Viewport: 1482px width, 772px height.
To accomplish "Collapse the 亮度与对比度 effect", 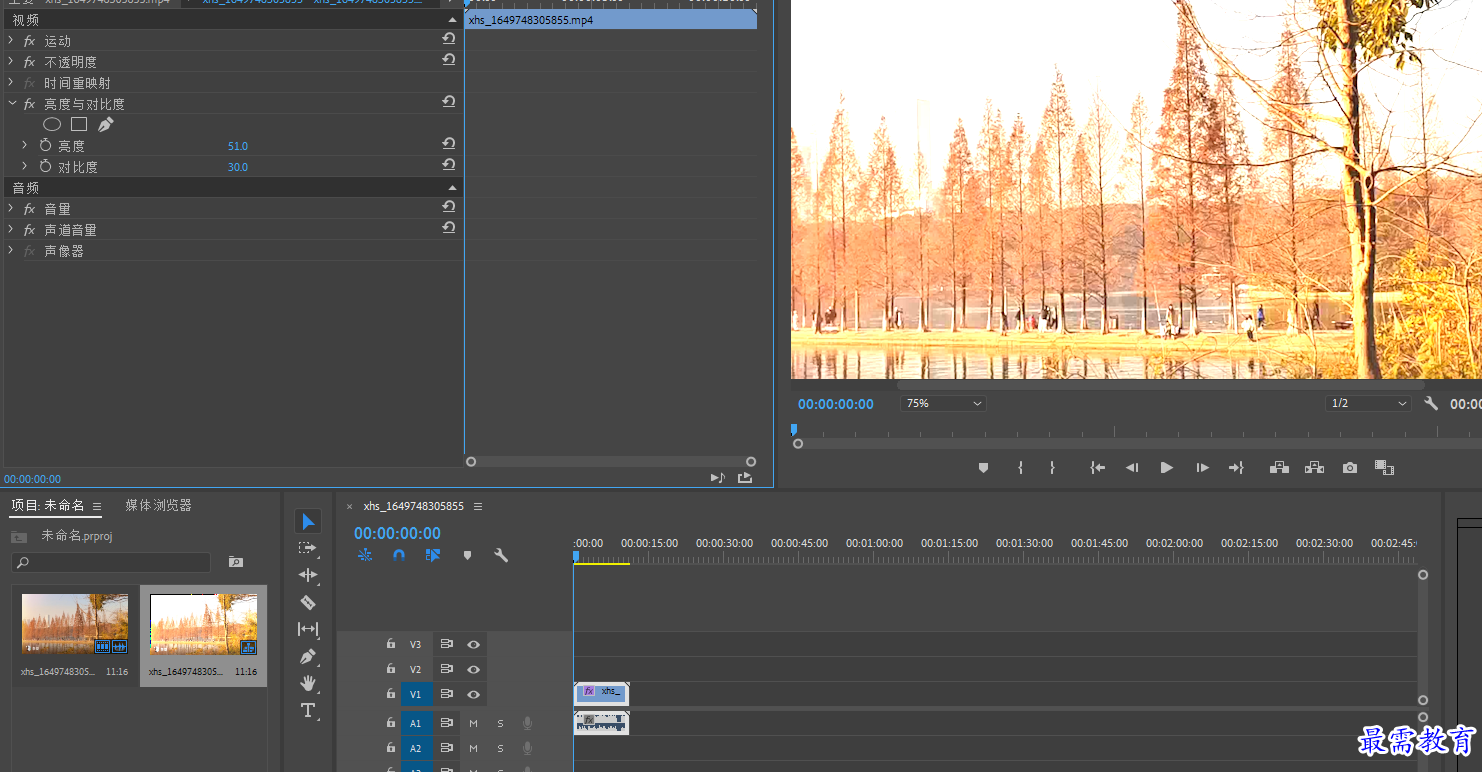I will coord(11,104).
